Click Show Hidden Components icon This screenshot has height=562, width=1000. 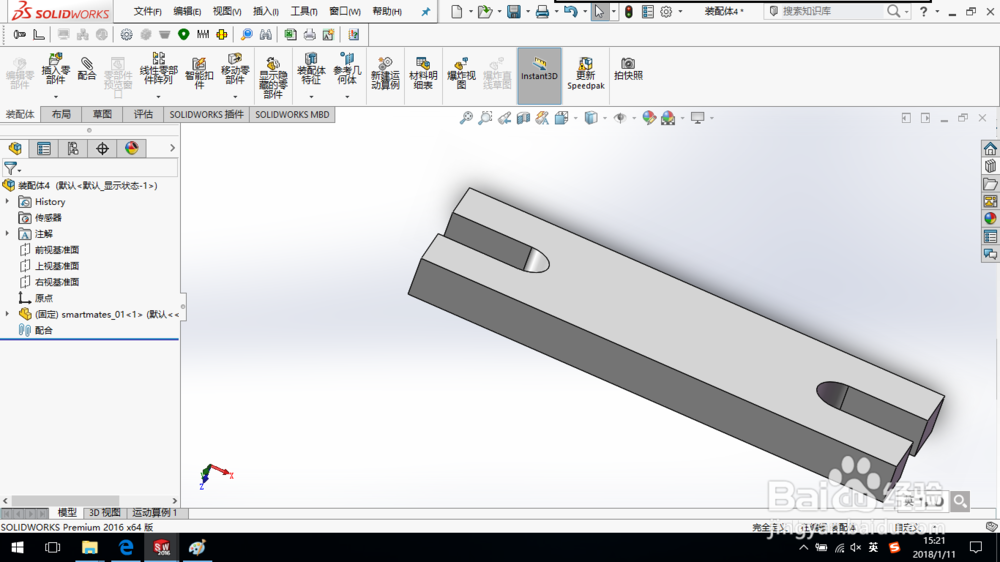[x=273, y=78]
